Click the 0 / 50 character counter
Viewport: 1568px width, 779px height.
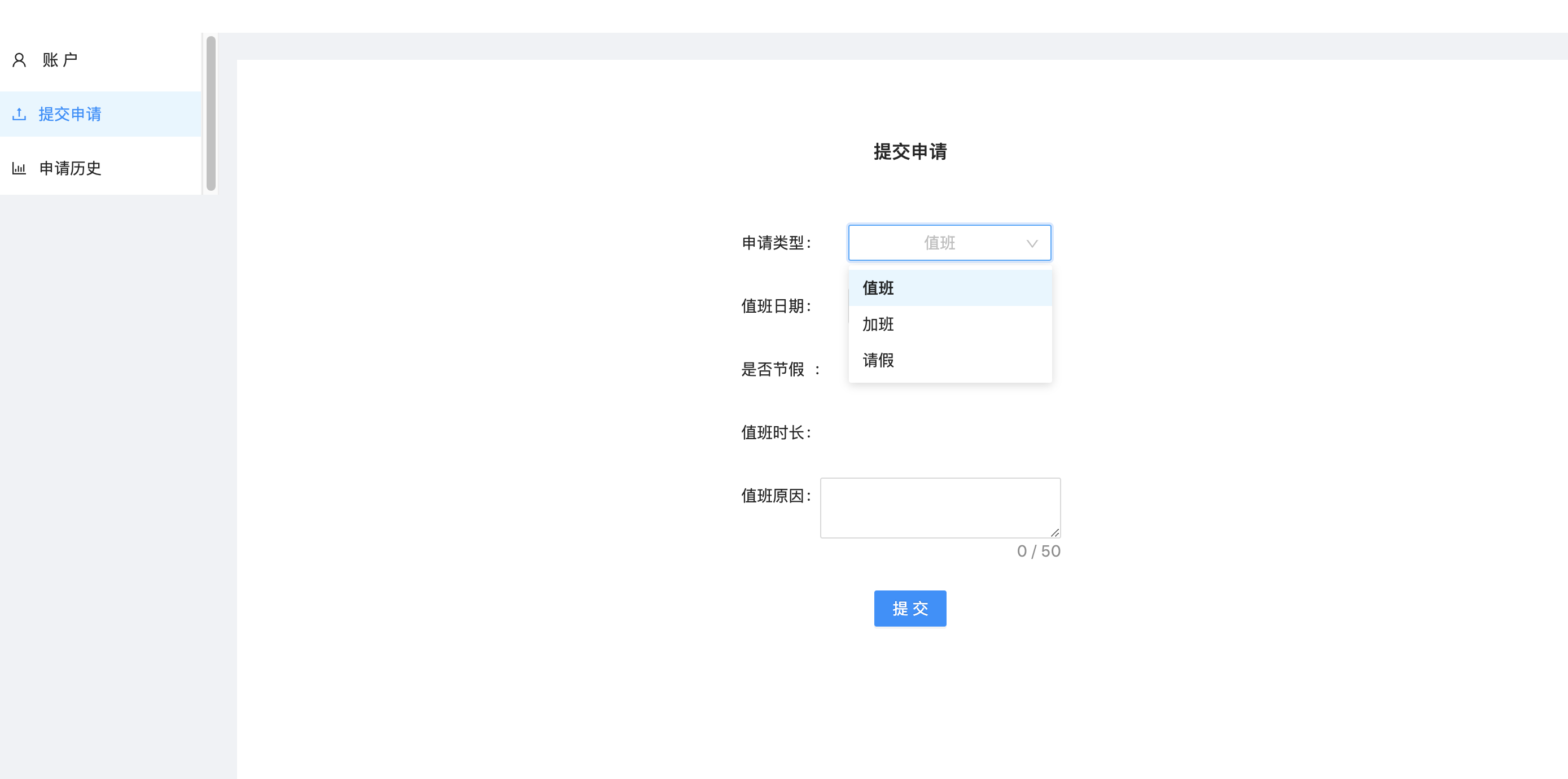point(1039,551)
